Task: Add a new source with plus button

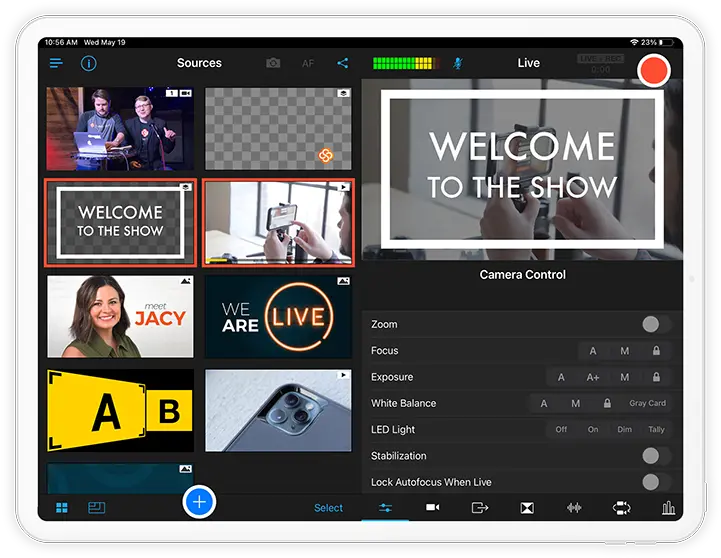Action: tap(199, 502)
